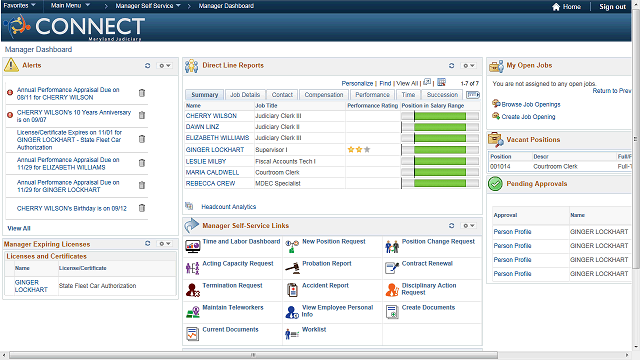
Task: Click the Home icon in header
Action: coord(556,7)
